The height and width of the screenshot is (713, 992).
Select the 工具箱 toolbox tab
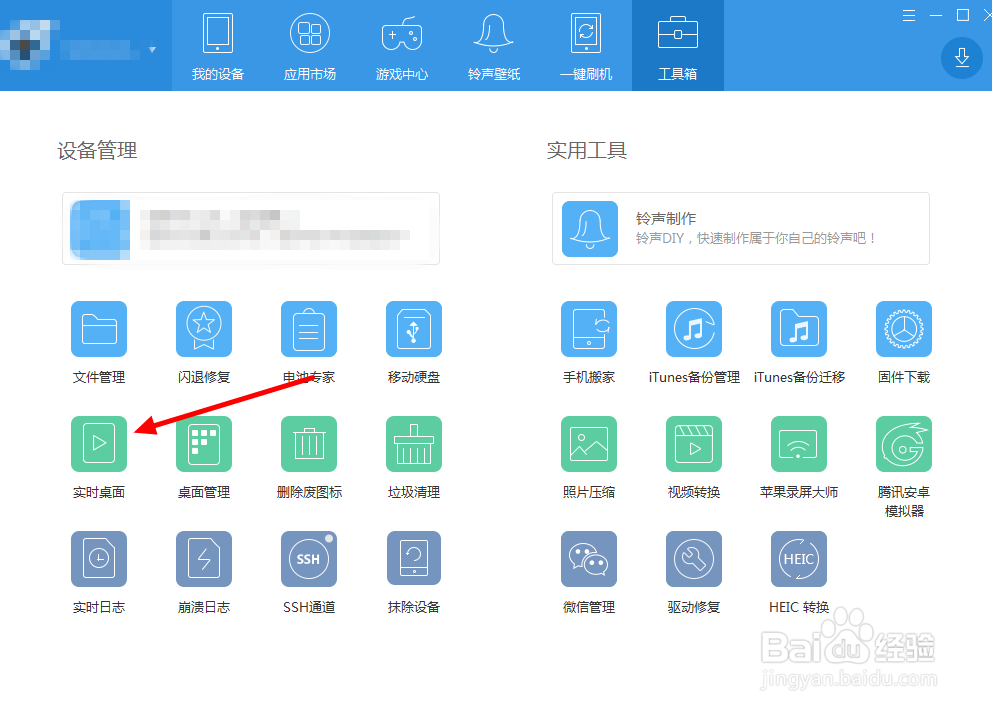[x=678, y=46]
